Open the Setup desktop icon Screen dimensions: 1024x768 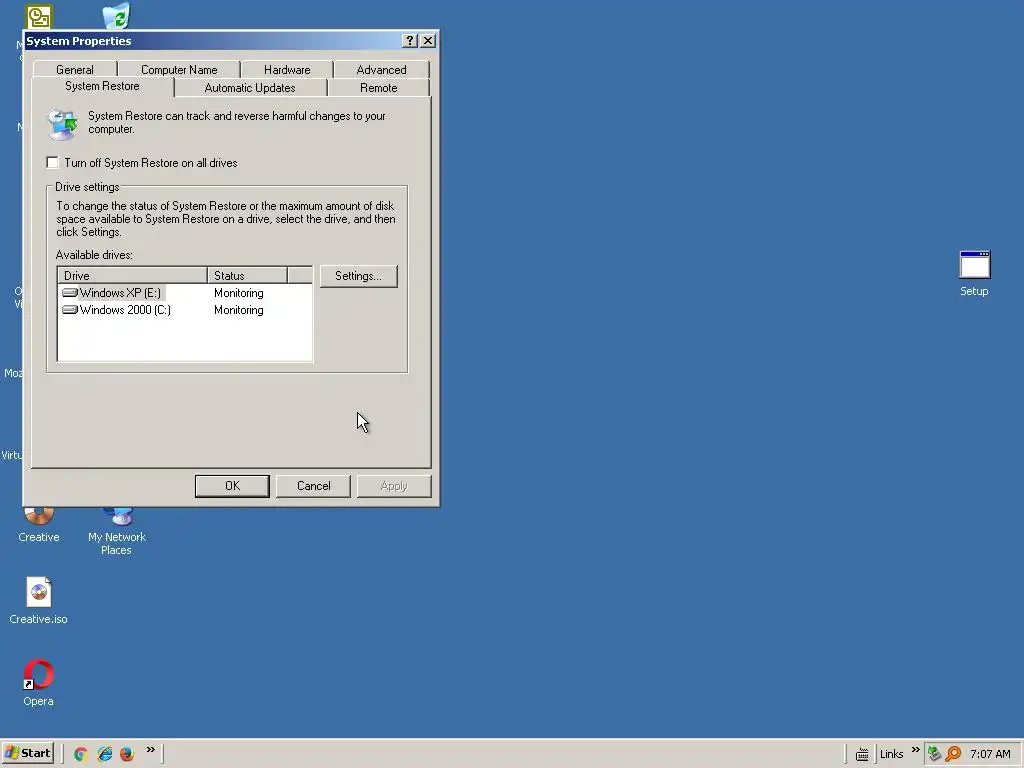coord(974,274)
